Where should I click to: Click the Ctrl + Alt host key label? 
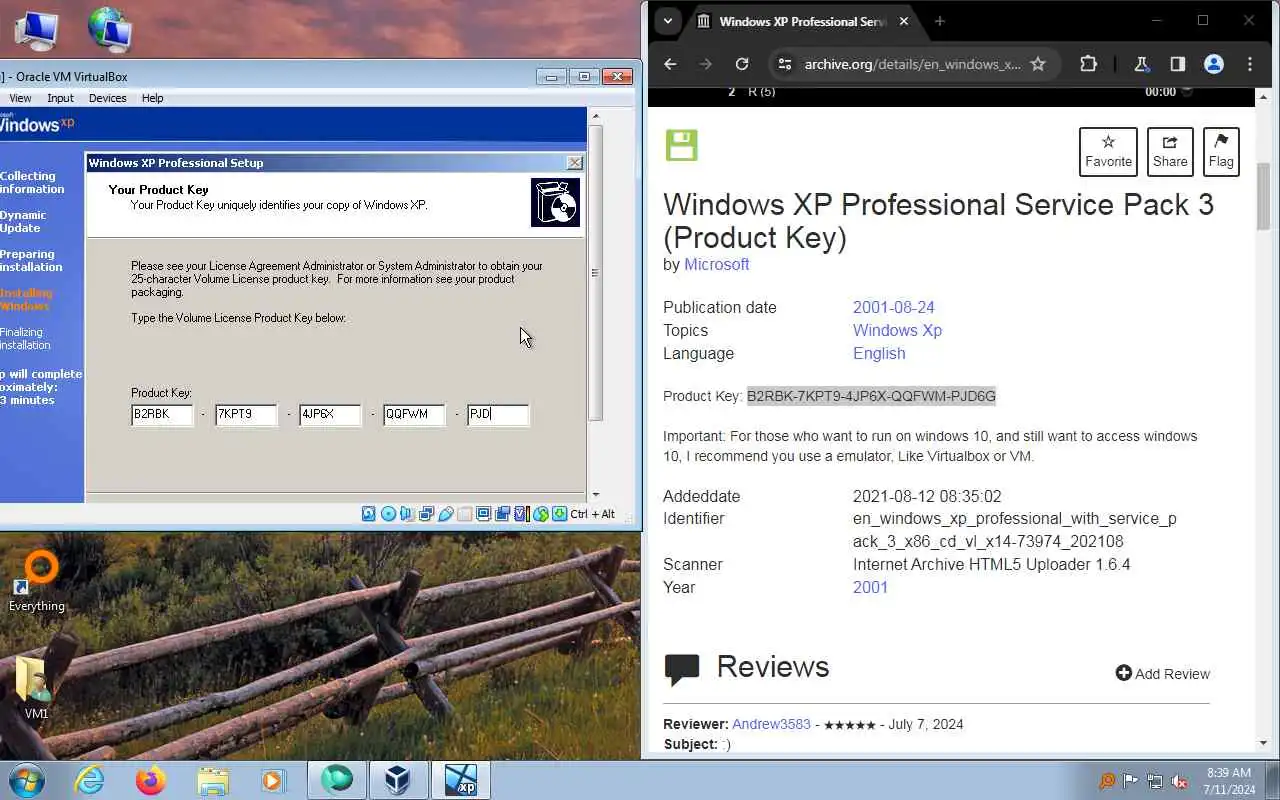[x=593, y=514]
